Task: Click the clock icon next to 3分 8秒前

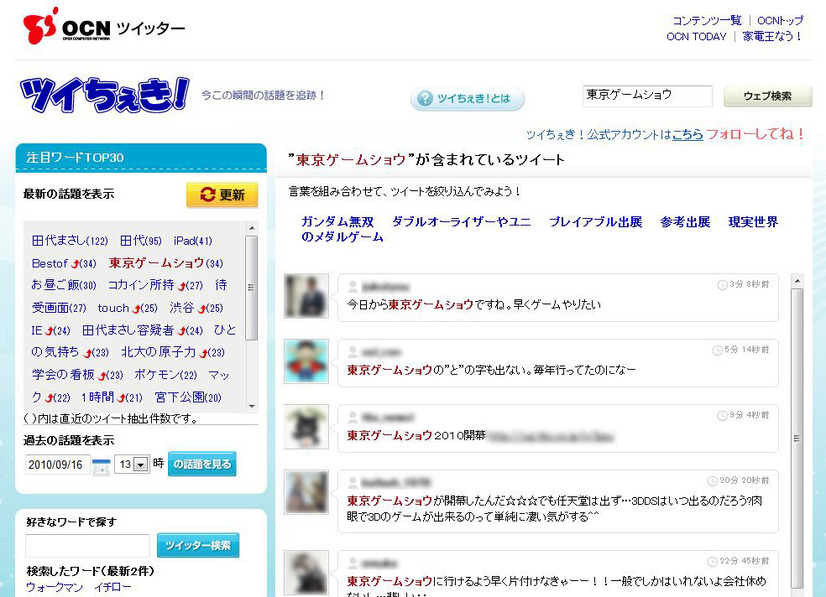Action: coord(722,285)
